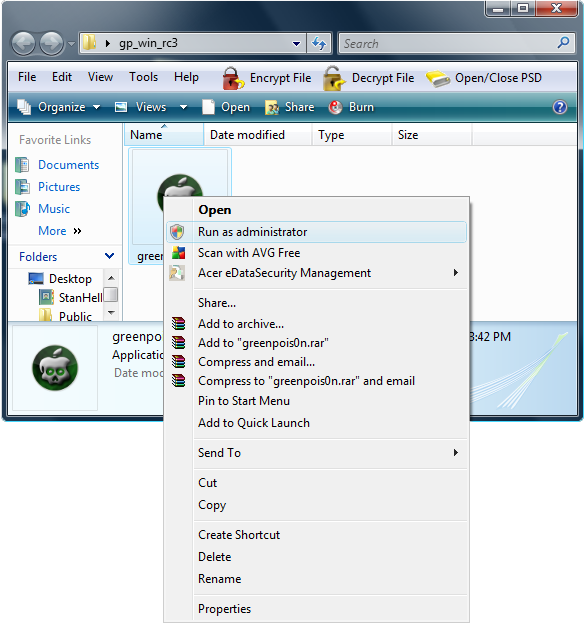The image size is (584, 623).
Task: Open the Help menu
Action: (186, 77)
